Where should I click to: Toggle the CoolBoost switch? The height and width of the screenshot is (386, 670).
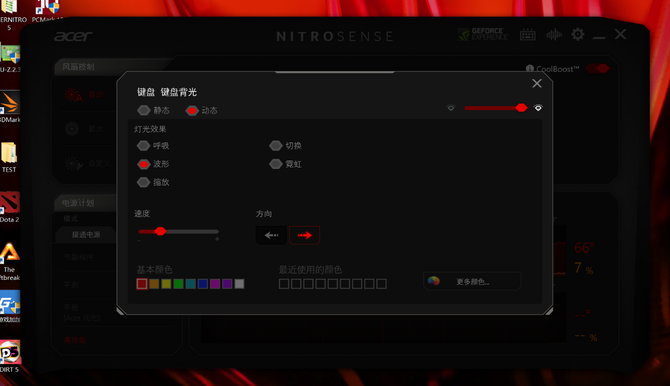pos(598,68)
